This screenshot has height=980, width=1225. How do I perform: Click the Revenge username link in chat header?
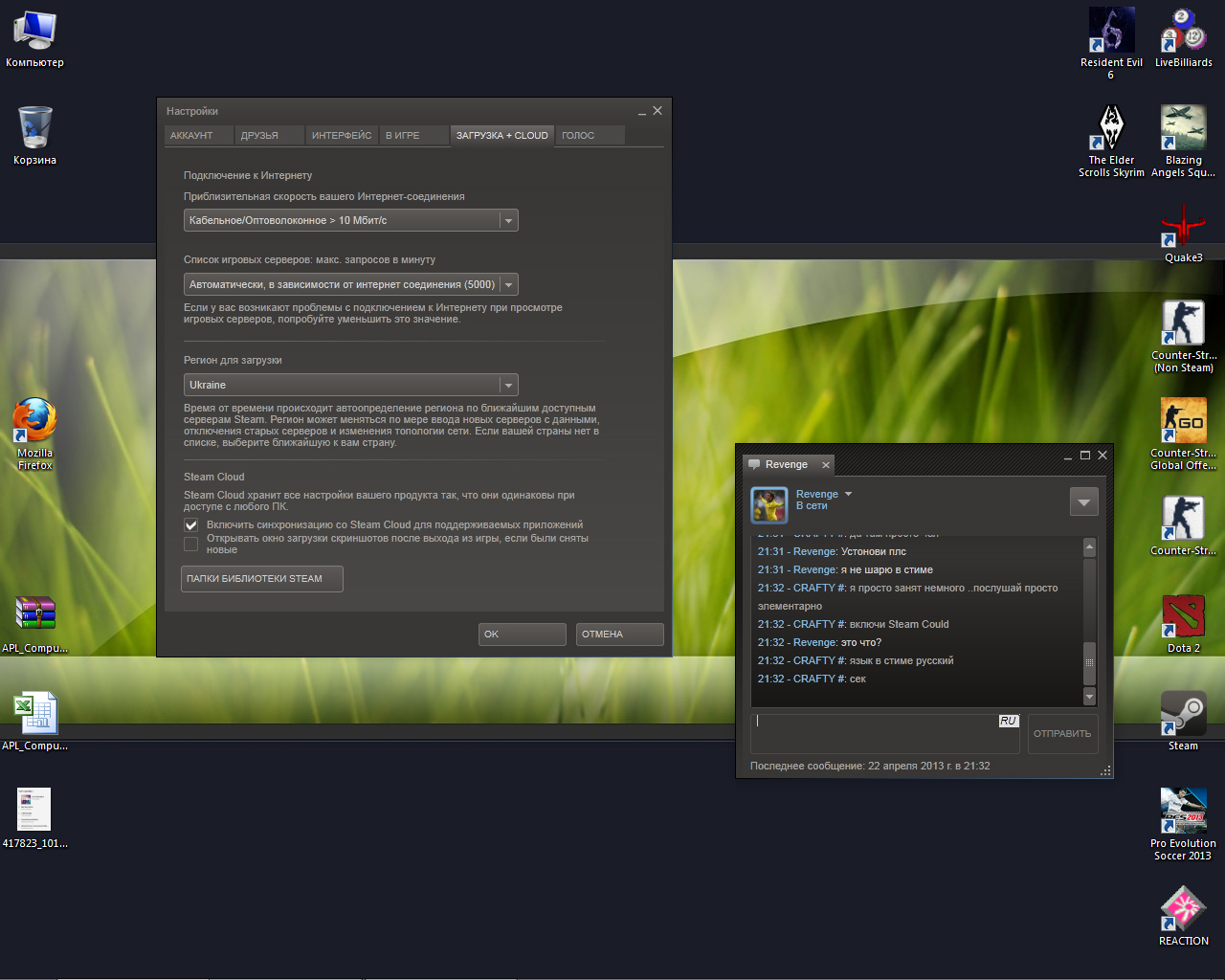click(817, 494)
